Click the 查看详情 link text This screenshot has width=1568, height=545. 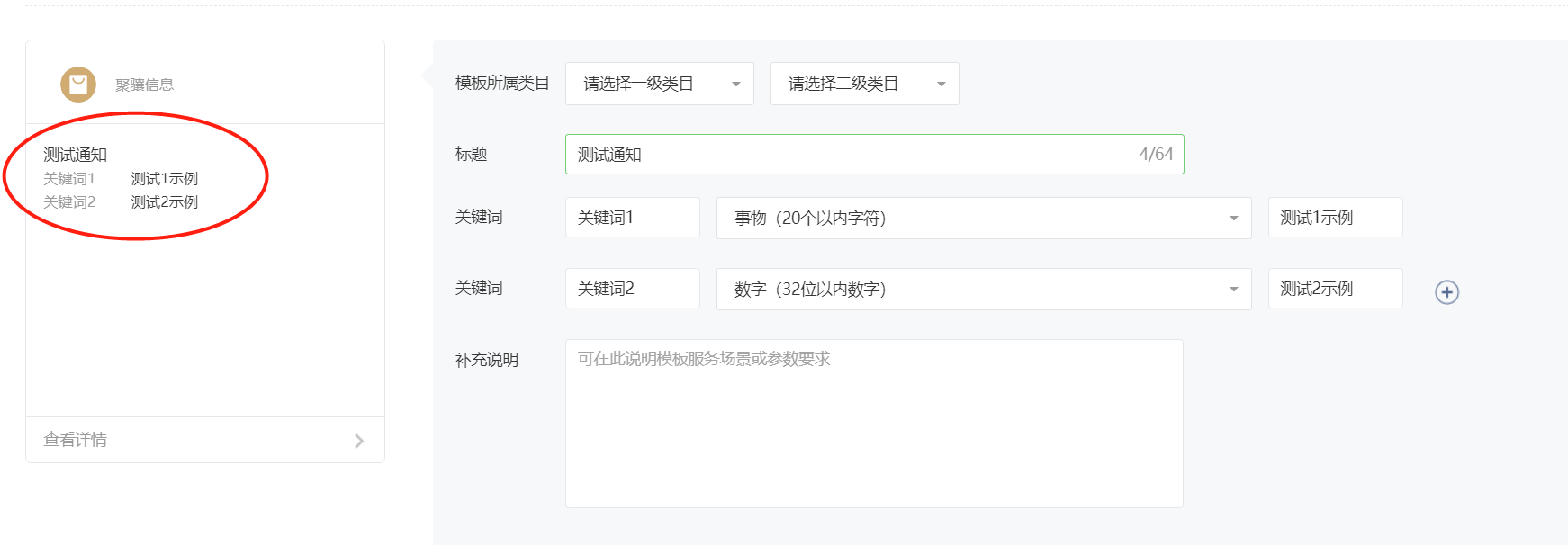pyautogui.click(x=76, y=440)
